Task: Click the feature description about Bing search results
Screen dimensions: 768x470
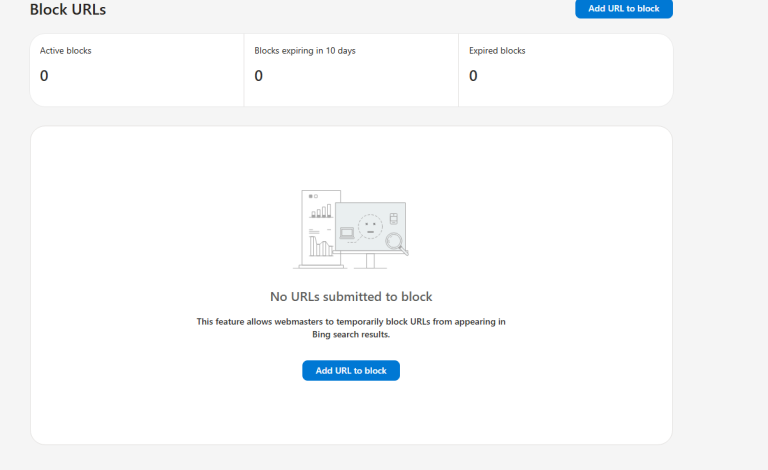Action: point(351,328)
